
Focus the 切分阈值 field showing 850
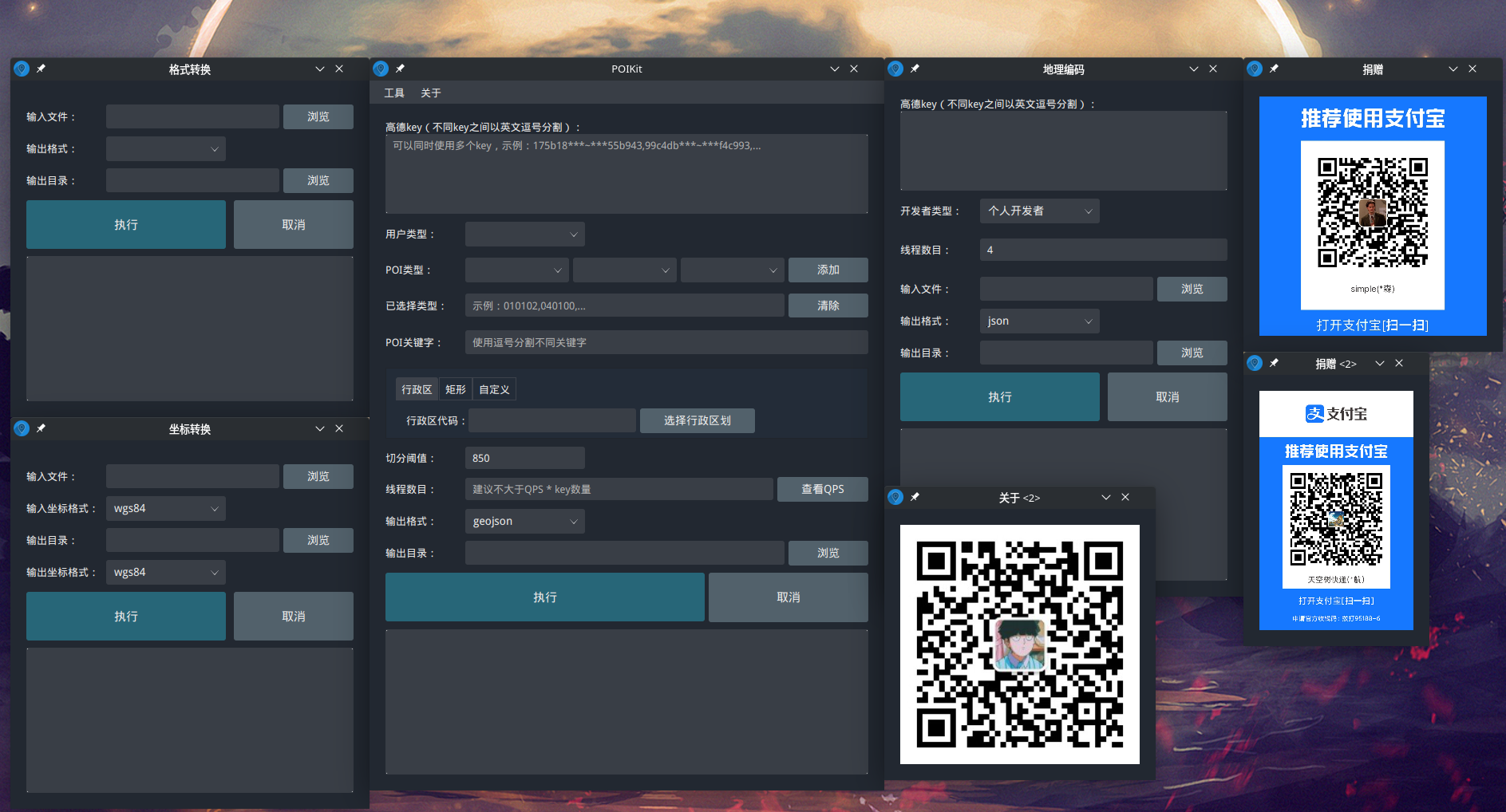pyautogui.click(x=525, y=458)
